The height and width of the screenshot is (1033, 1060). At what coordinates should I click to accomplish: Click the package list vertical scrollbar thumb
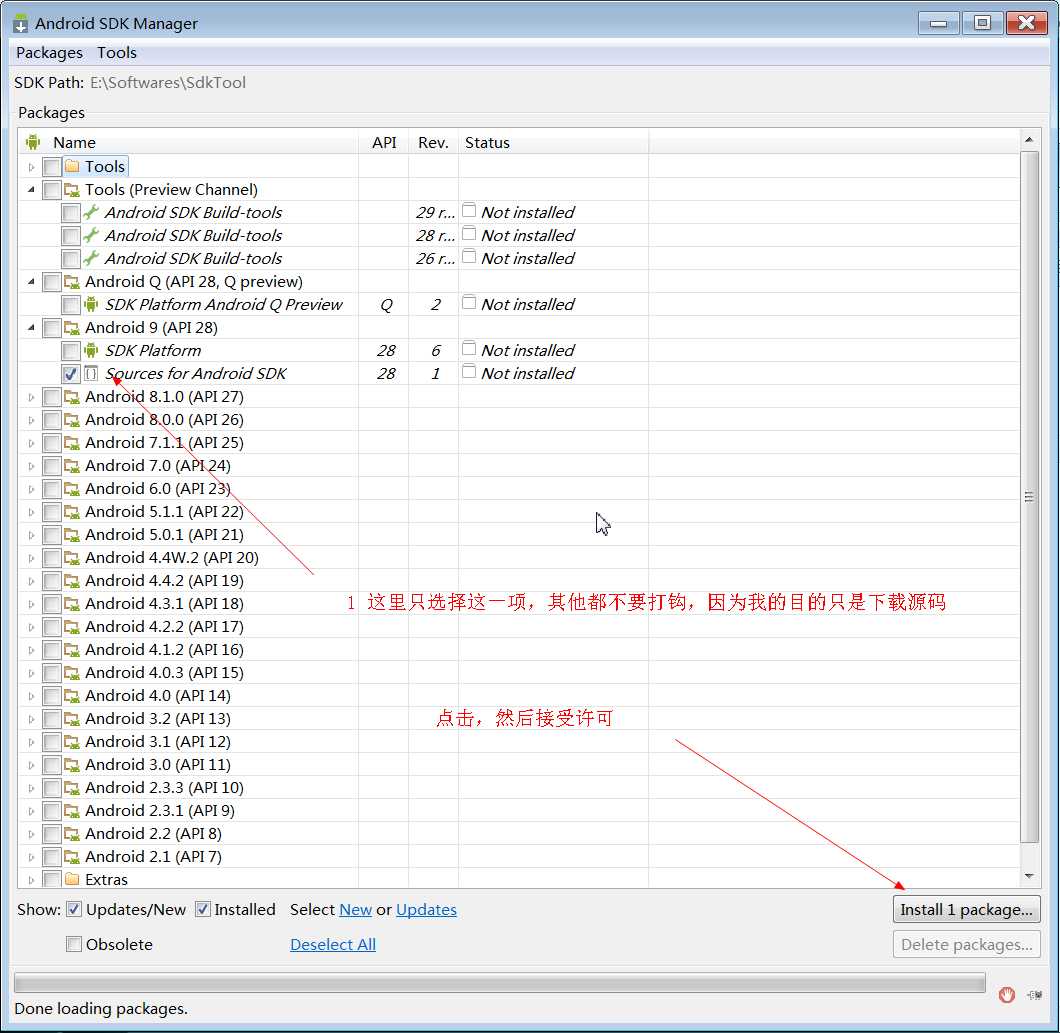point(1029,497)
